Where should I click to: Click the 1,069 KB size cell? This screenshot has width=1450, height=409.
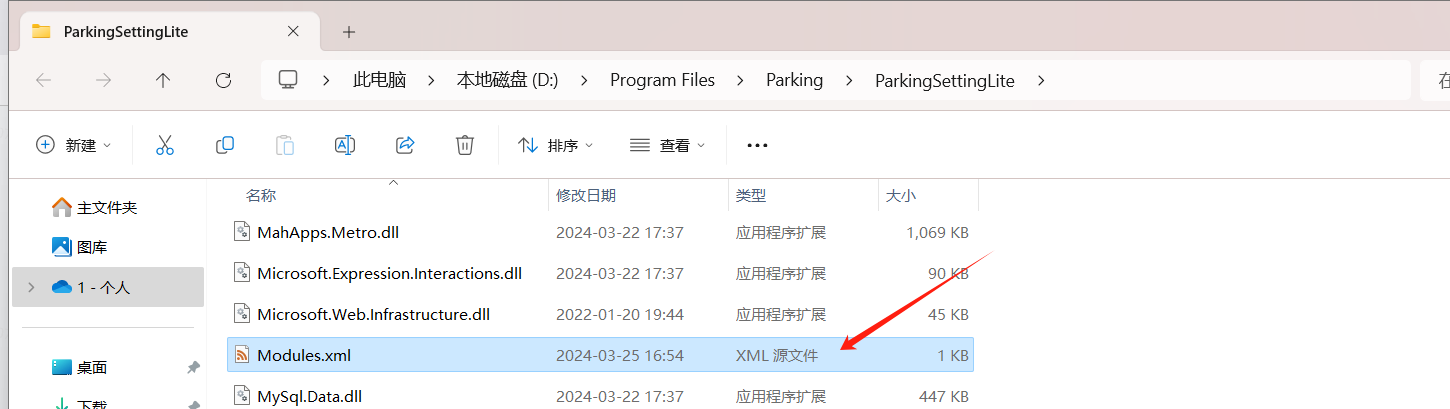tap(937, 232)
